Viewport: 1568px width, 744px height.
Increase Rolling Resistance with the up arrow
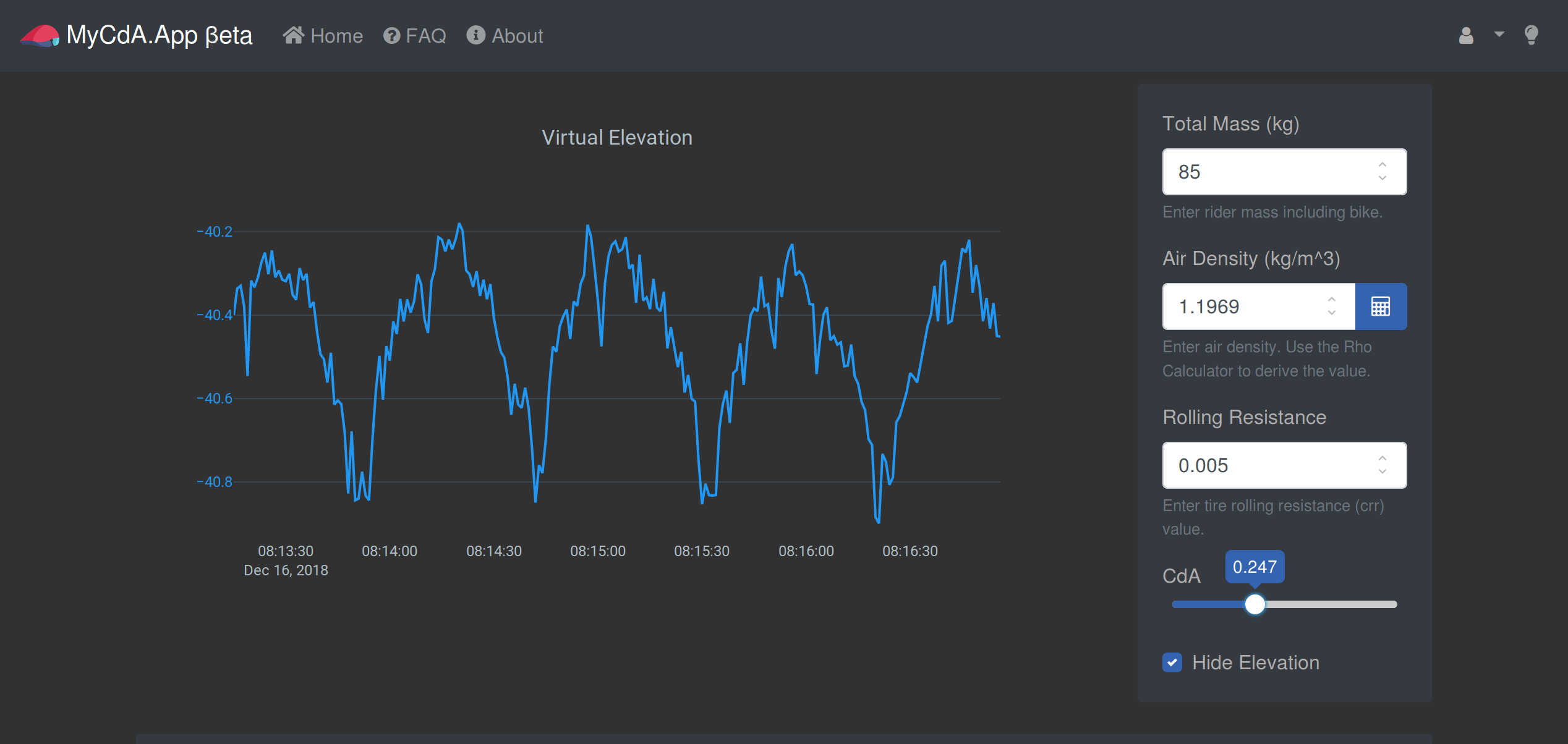(x=1383, y=458)
